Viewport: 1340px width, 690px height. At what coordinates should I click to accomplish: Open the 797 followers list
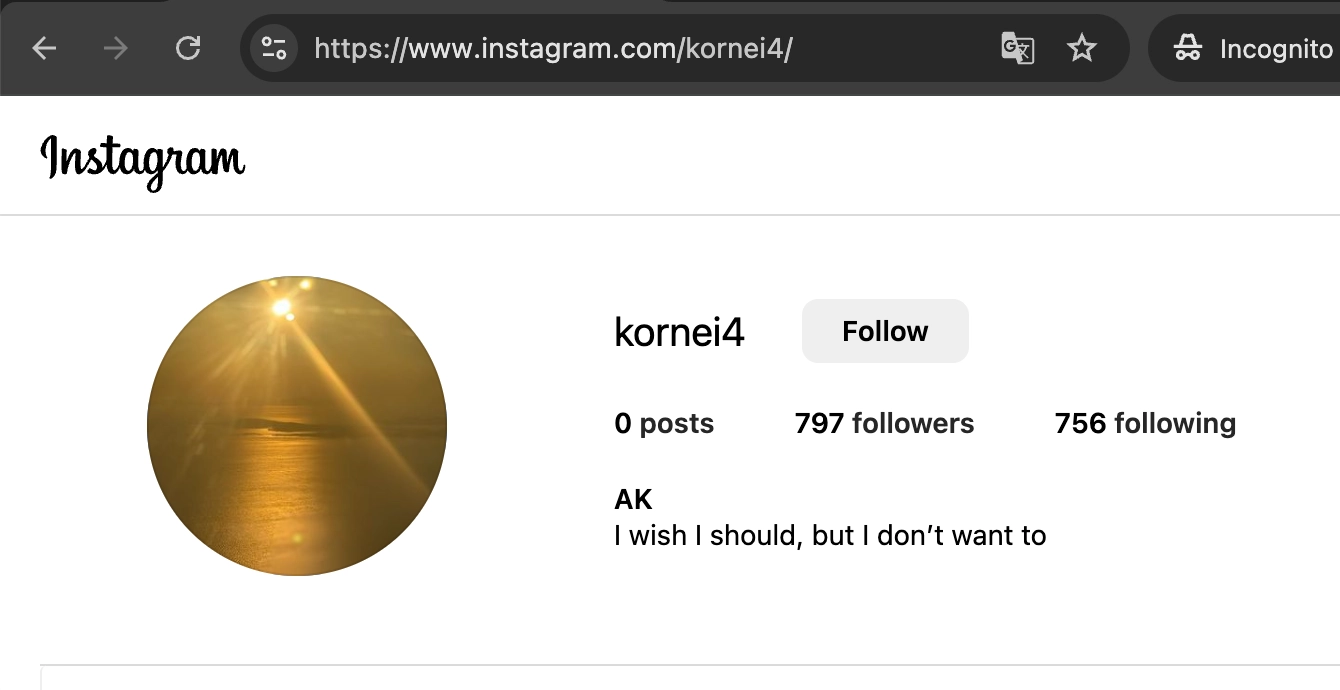[884, 423]
